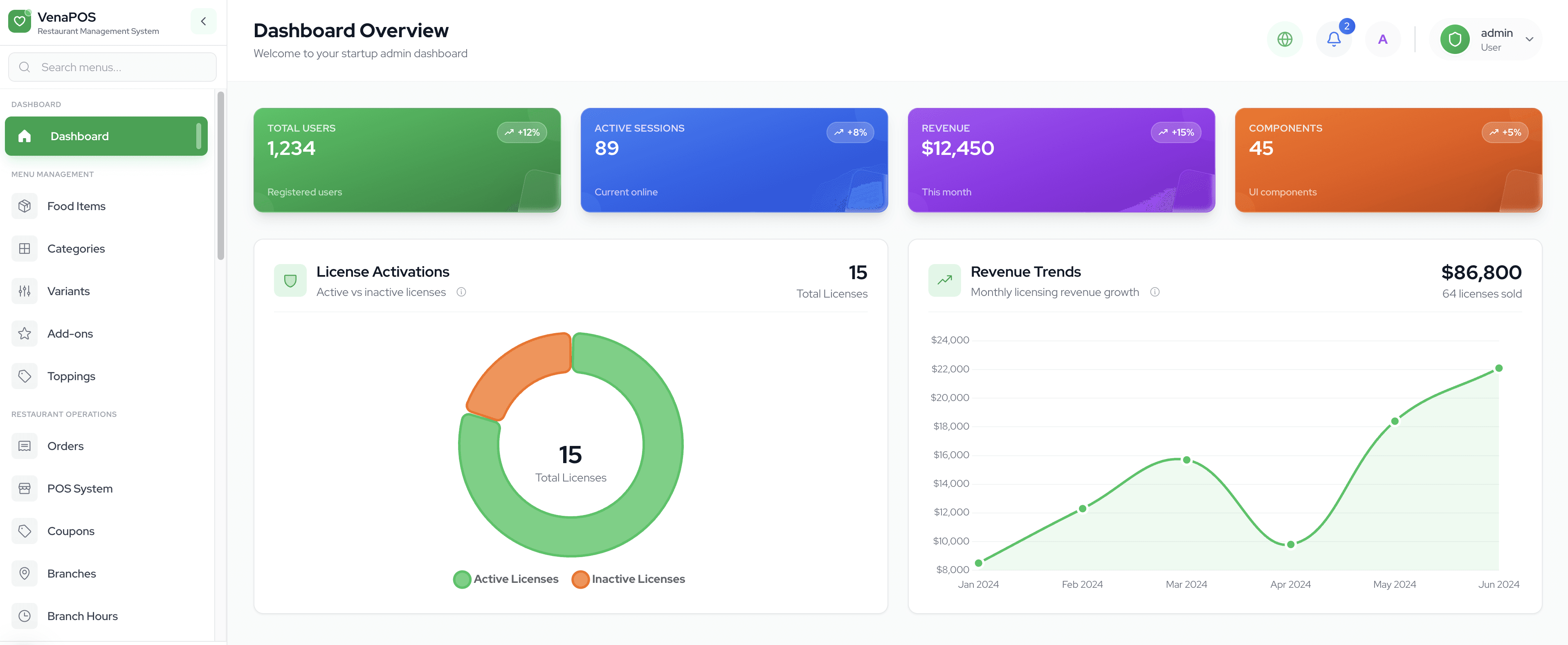This screenshot has height=645, width=1568.
Task: Click the POS System register icon
Action: tap(25, 488)
